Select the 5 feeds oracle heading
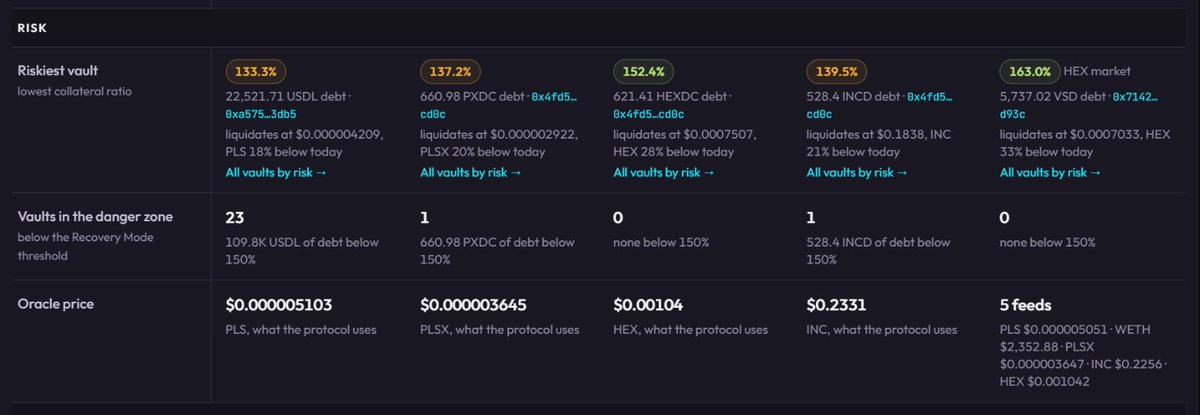Screen dimensions: 1200x415 1025,305
